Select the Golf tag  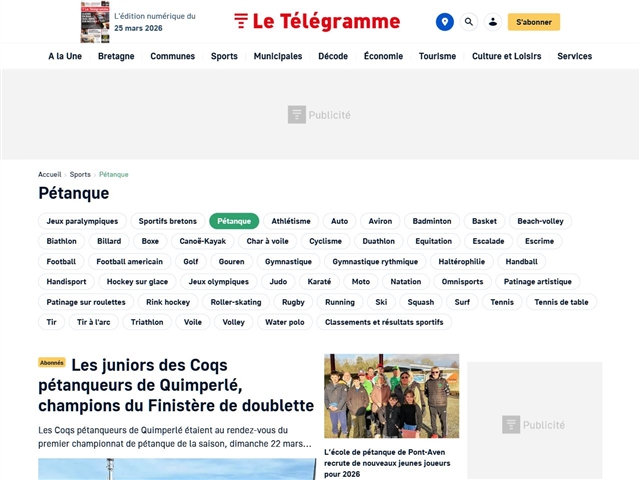click(x=191, y=262)
